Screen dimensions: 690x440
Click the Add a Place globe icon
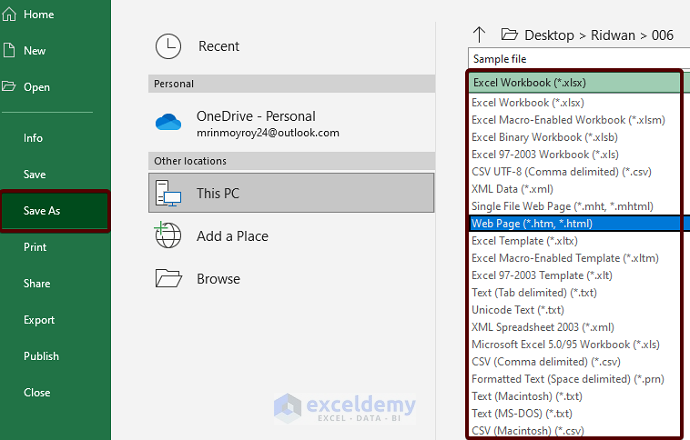pyautogui.click(x=168, y=235)
